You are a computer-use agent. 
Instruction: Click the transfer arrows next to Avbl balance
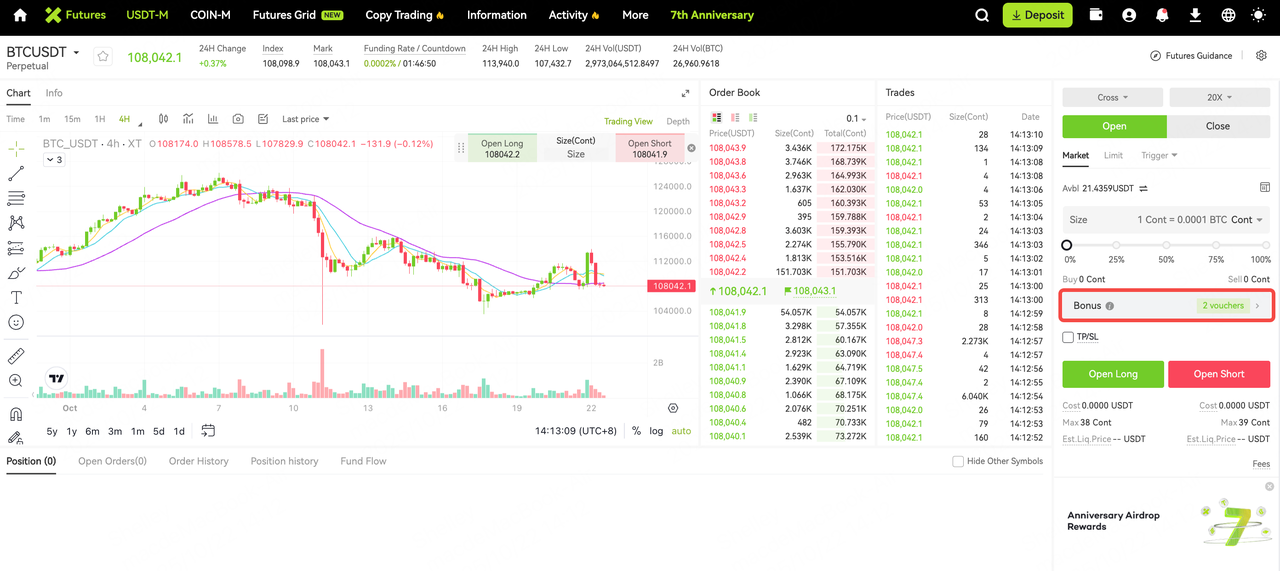coord(1143,188)
